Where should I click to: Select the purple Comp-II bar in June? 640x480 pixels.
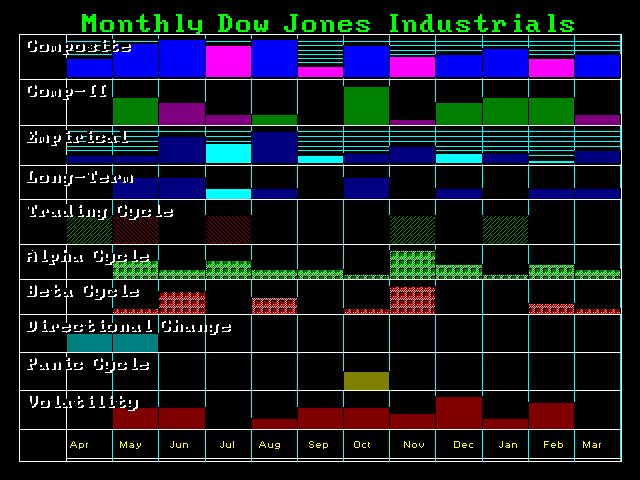[x=182, y=113]
